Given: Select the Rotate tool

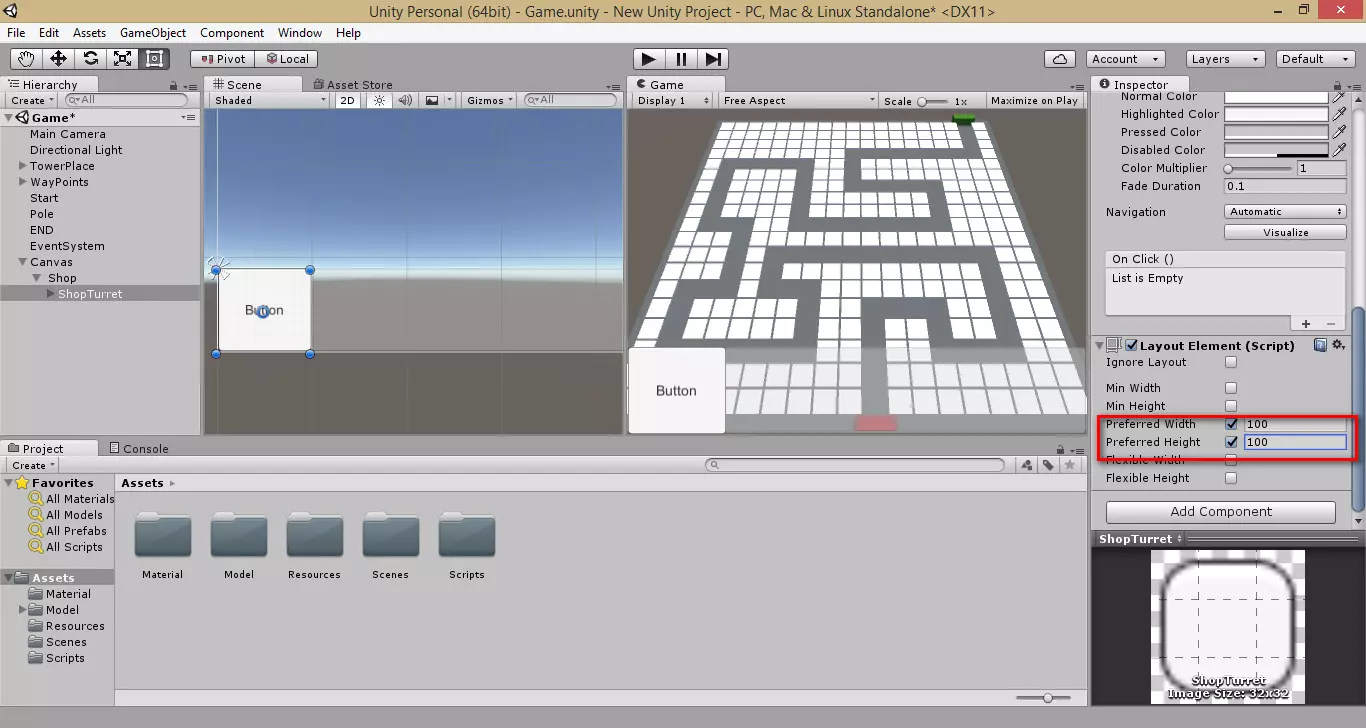Looking at the screenshot, I should coord(91,59).
